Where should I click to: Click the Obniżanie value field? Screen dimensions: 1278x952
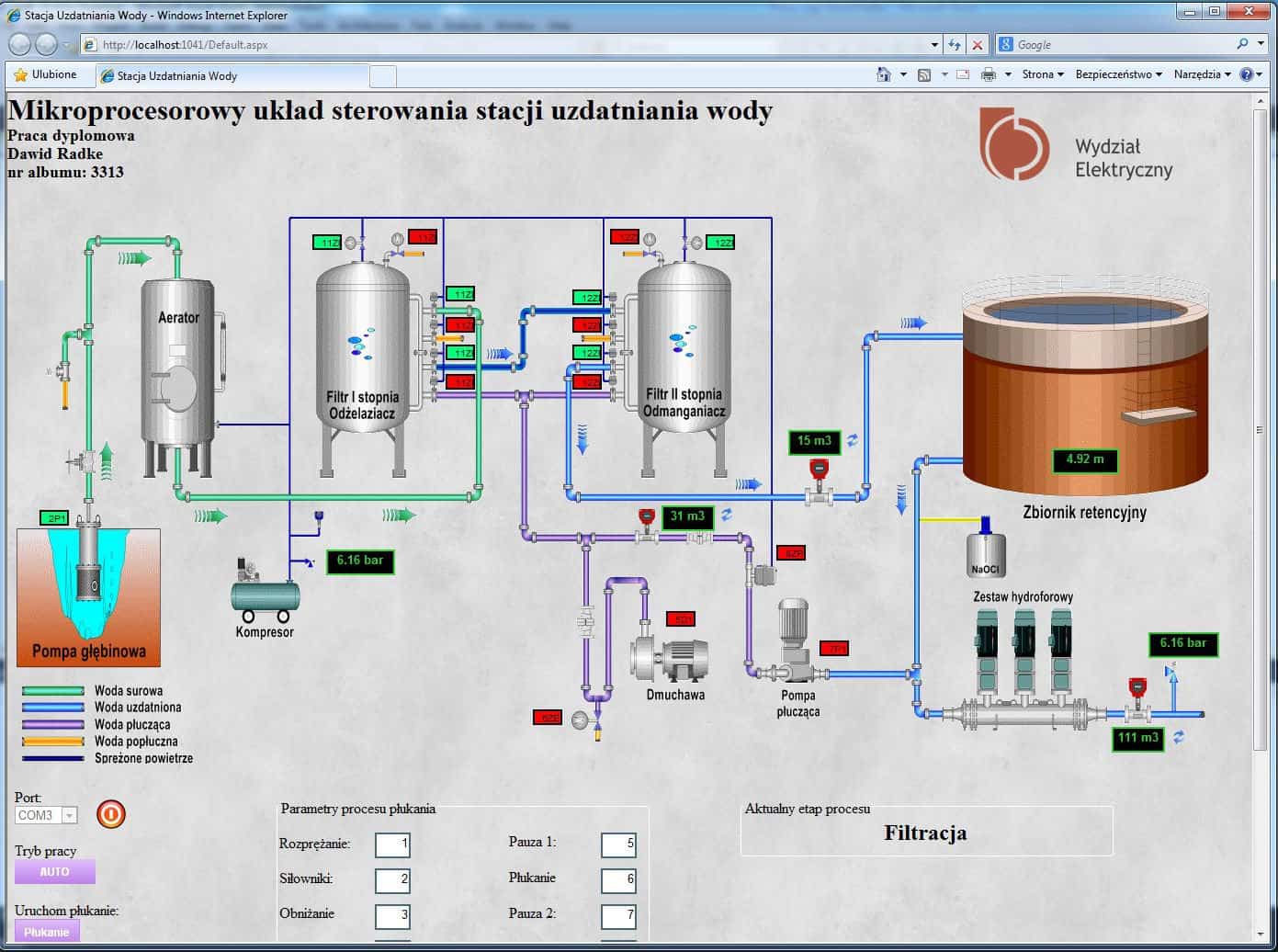pos(392,915)
